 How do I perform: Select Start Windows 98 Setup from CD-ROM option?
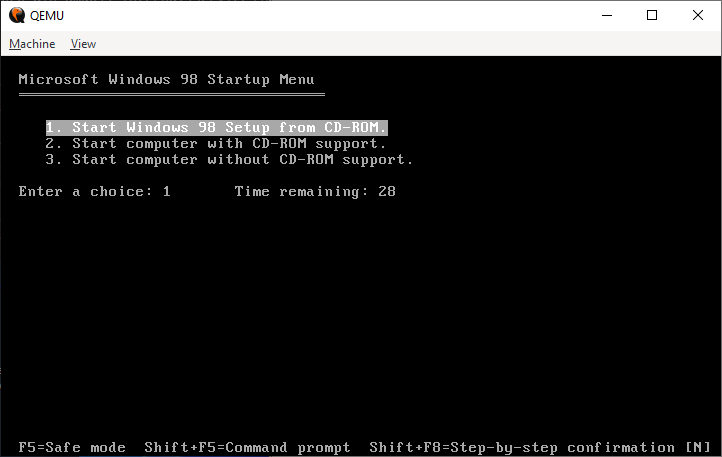coord(217,128)
